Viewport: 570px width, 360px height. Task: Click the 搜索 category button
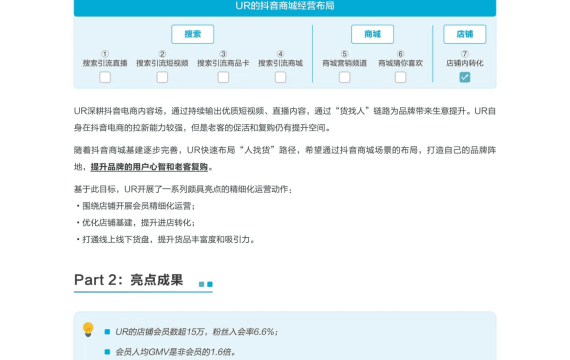[x=193, y=34]
